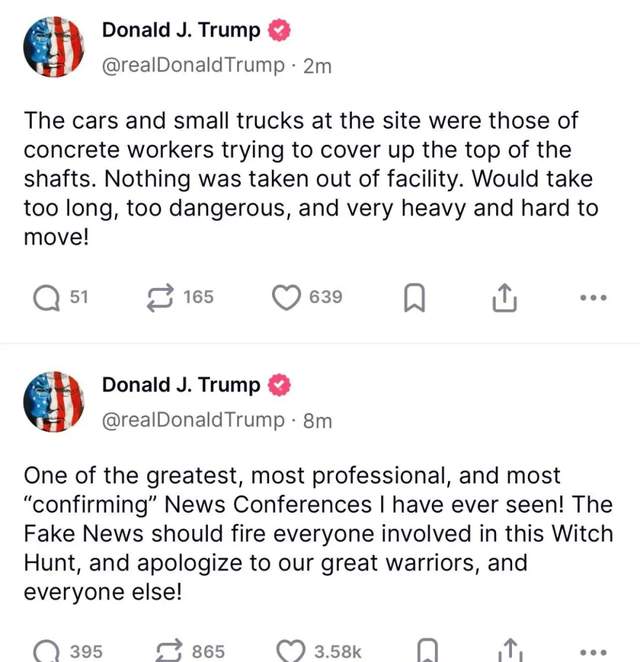Click @realDonaldTrump handle on second post

click(x=193, y=420)
